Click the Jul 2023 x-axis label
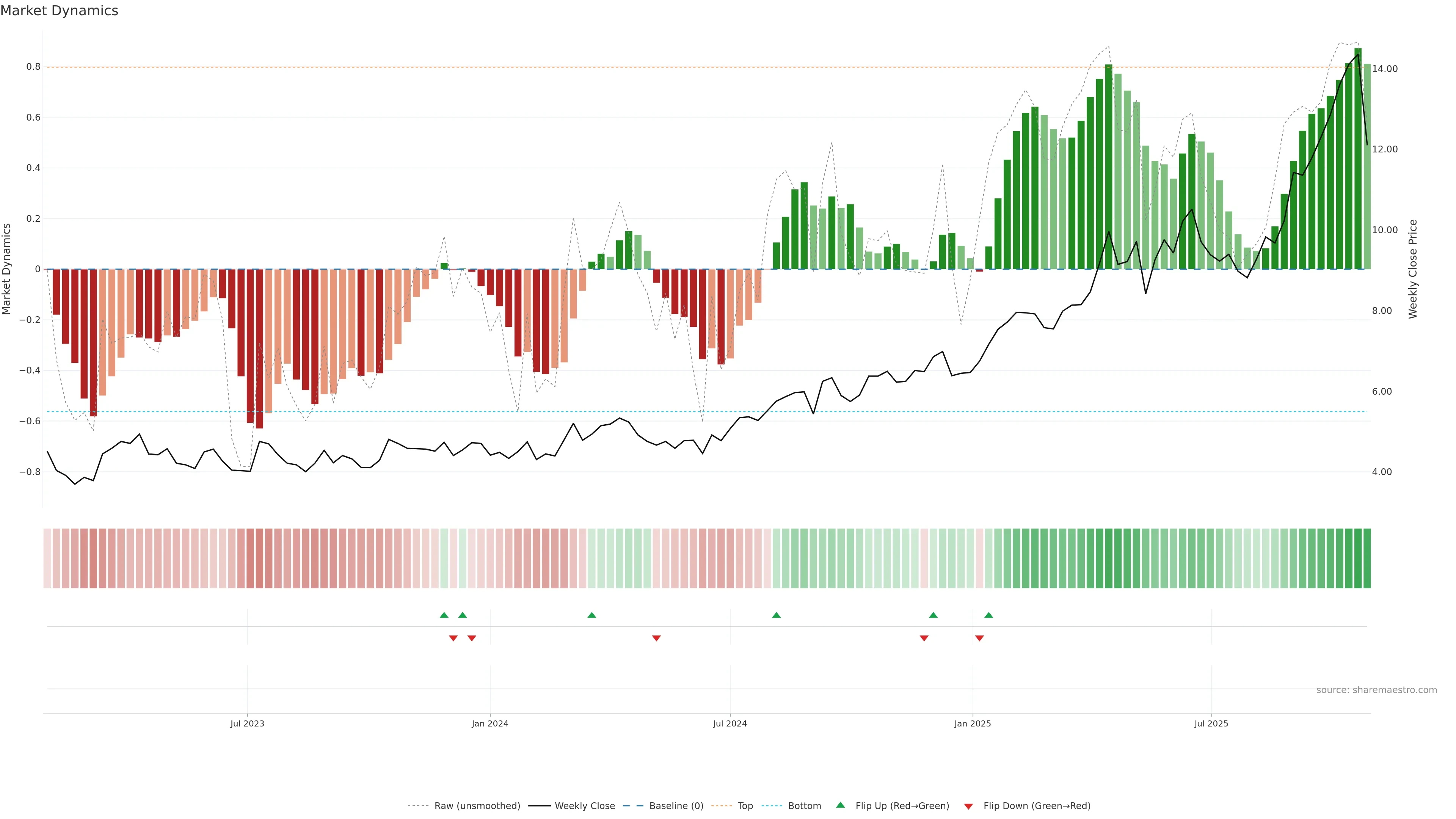The image size is (1456, 819). click(247, 723)
